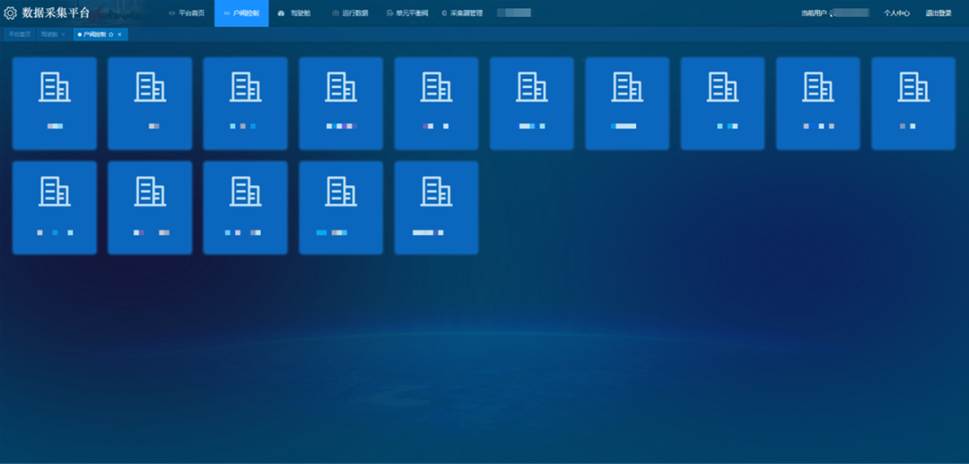Select the fifth building card in top row

tap(436, 103)
